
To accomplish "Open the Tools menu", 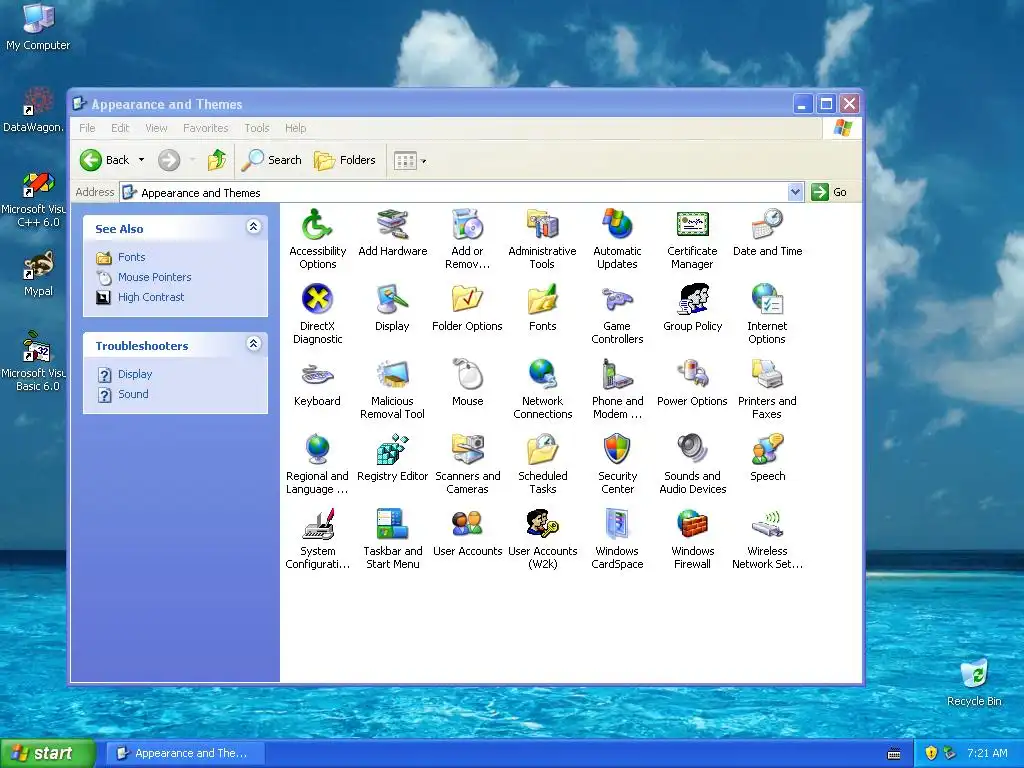I will (257, 128).
